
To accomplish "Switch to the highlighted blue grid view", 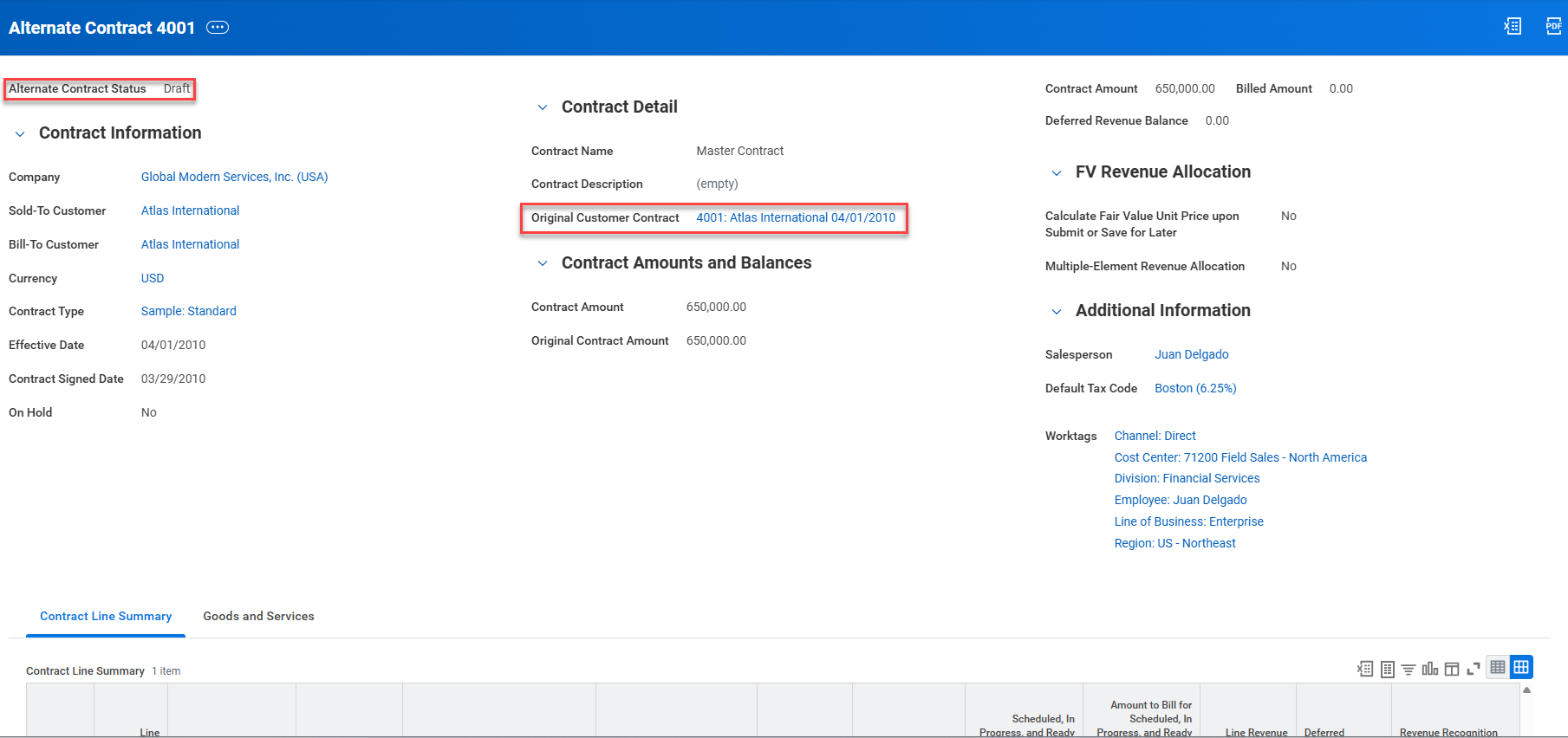I will pos(1521,667).
